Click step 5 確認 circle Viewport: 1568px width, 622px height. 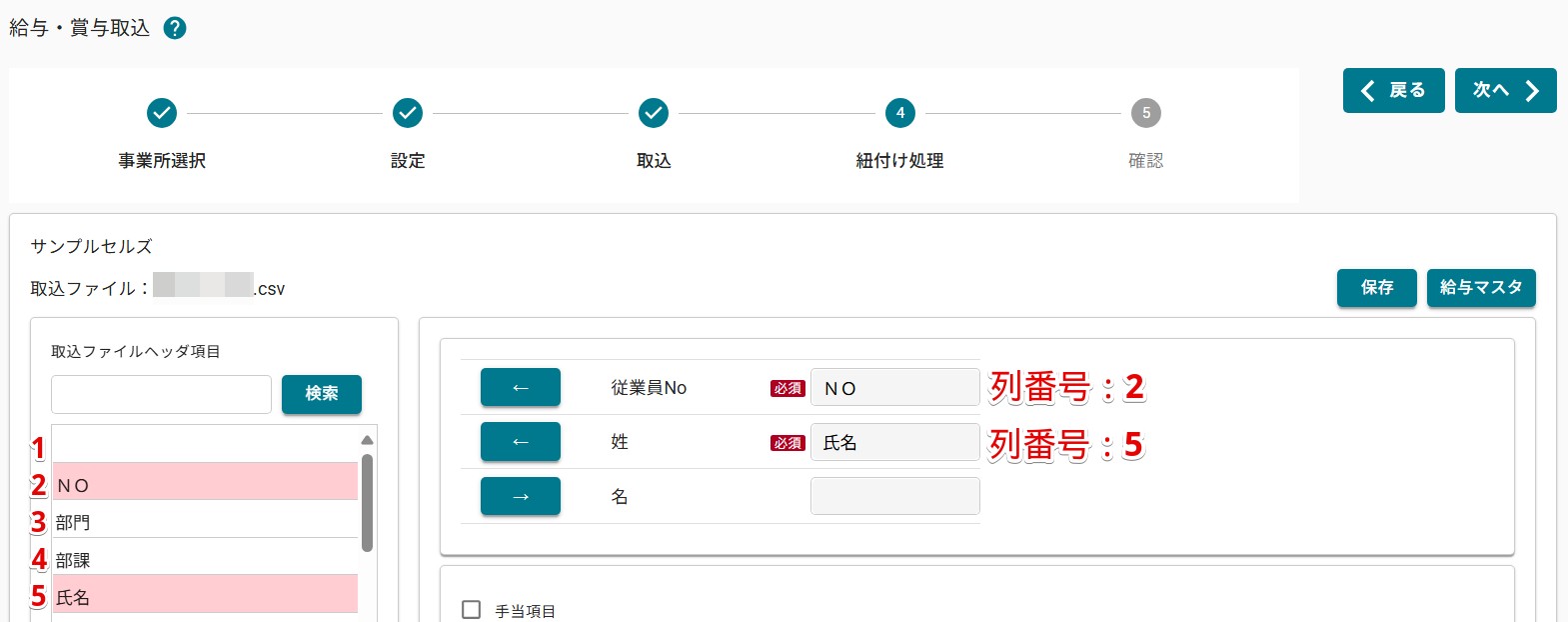1145,113
